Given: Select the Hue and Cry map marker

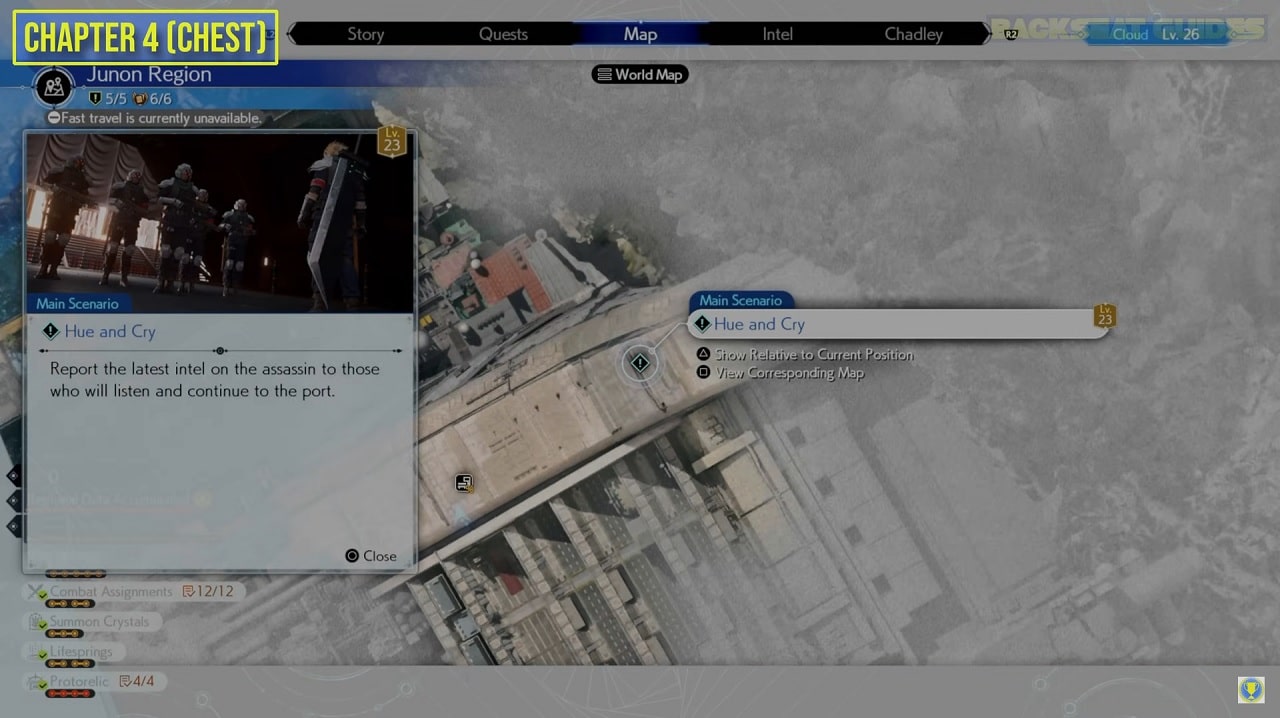Looking at the screenshot, I should 640,363.
